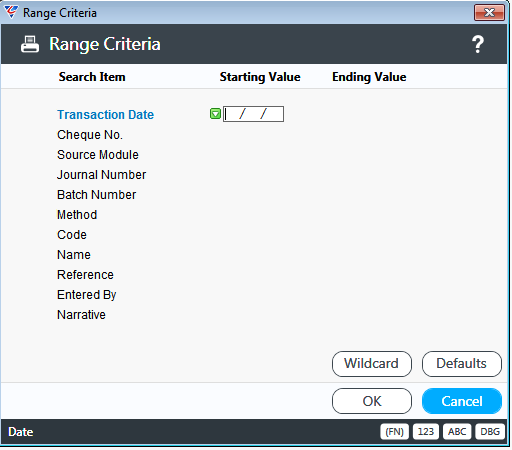Select the Cheque No. search item
The width and height of the screenshot is (512, 450).
tap(90, 135)
